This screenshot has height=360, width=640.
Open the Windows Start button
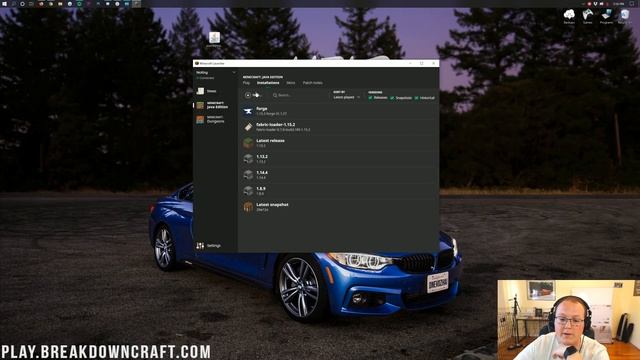[x=4, y=4]
